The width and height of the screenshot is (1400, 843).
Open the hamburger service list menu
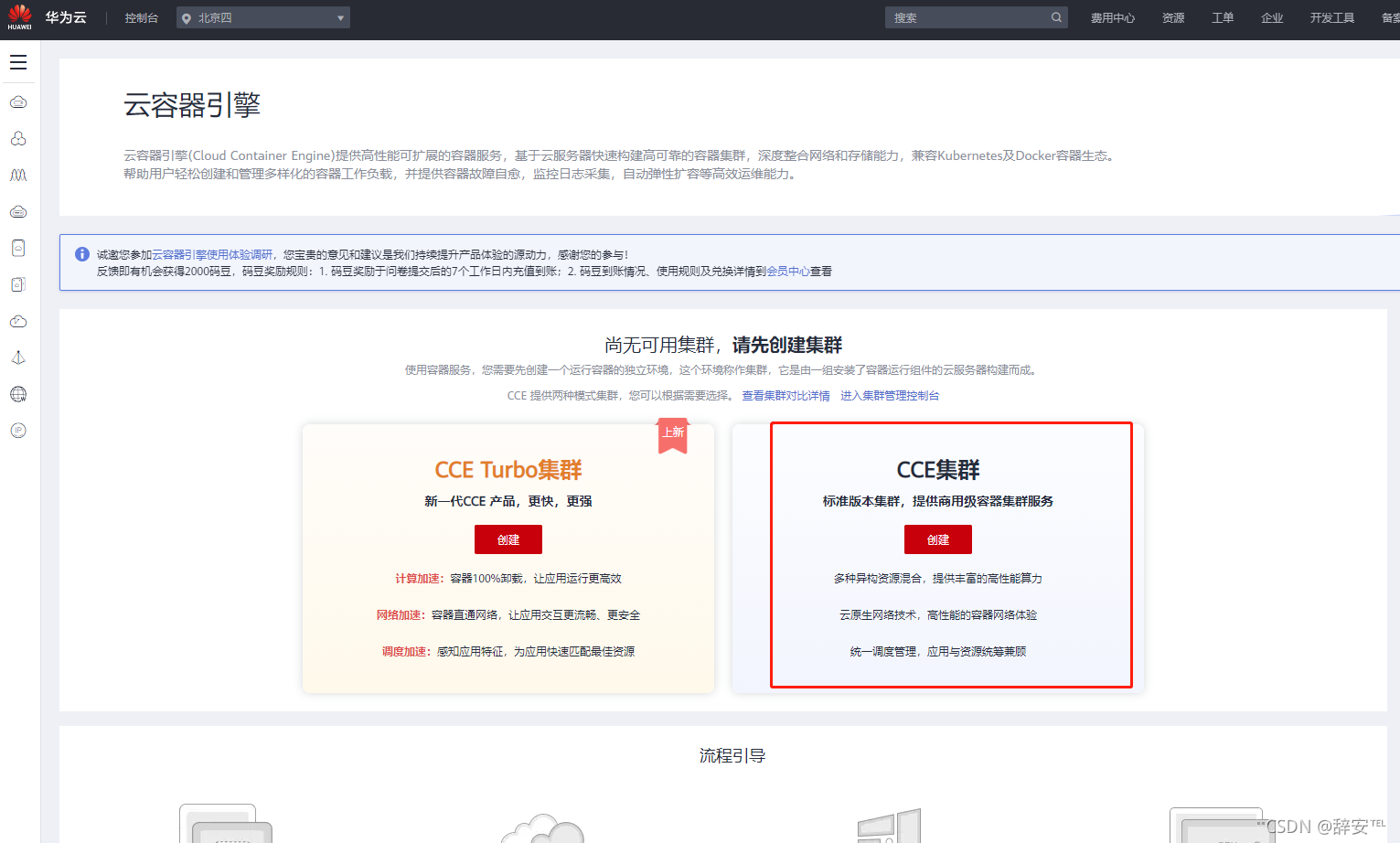pyautogui.click(x=18, y=62)
